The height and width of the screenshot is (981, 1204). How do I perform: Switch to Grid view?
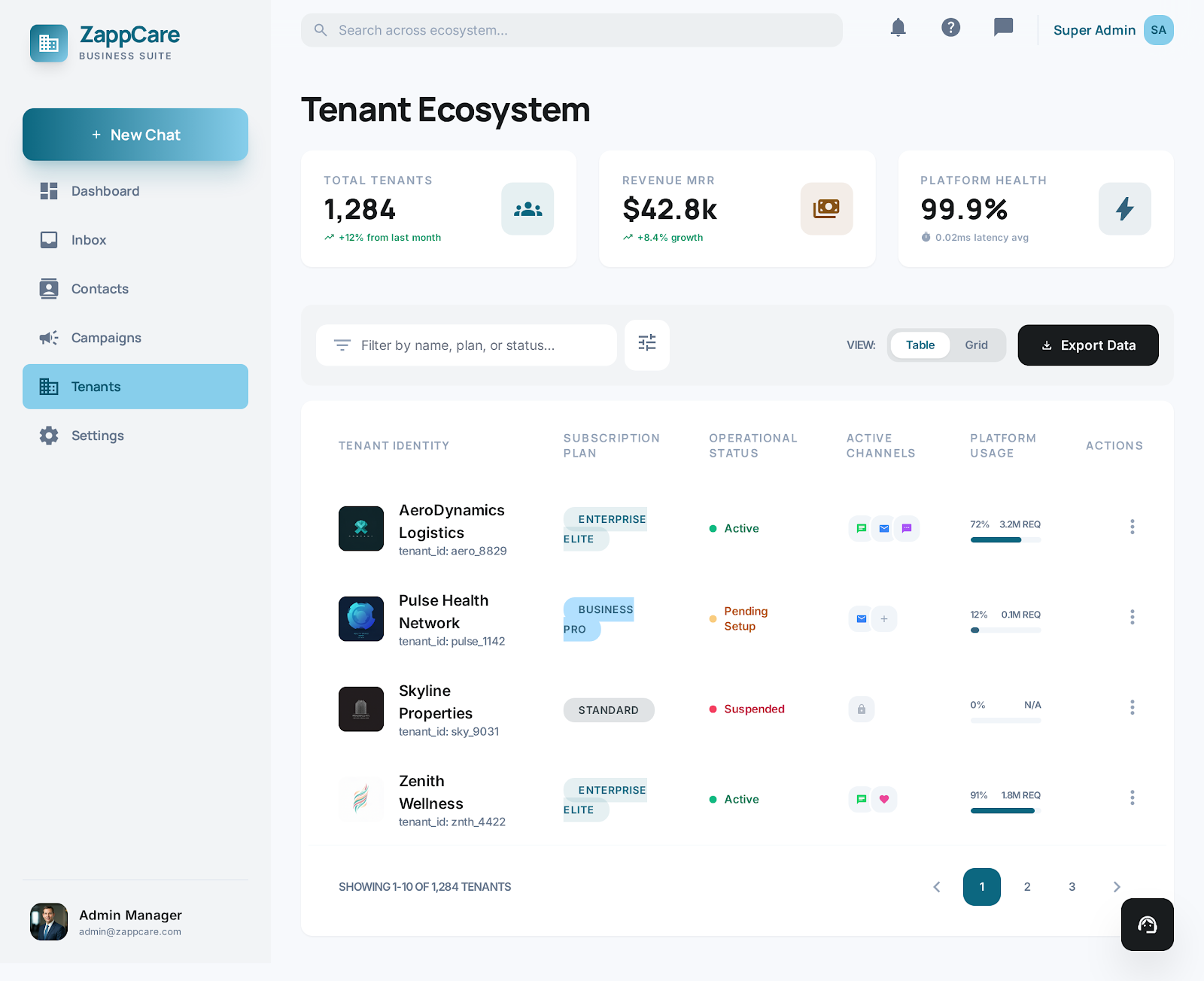click(x=976, y=345)
